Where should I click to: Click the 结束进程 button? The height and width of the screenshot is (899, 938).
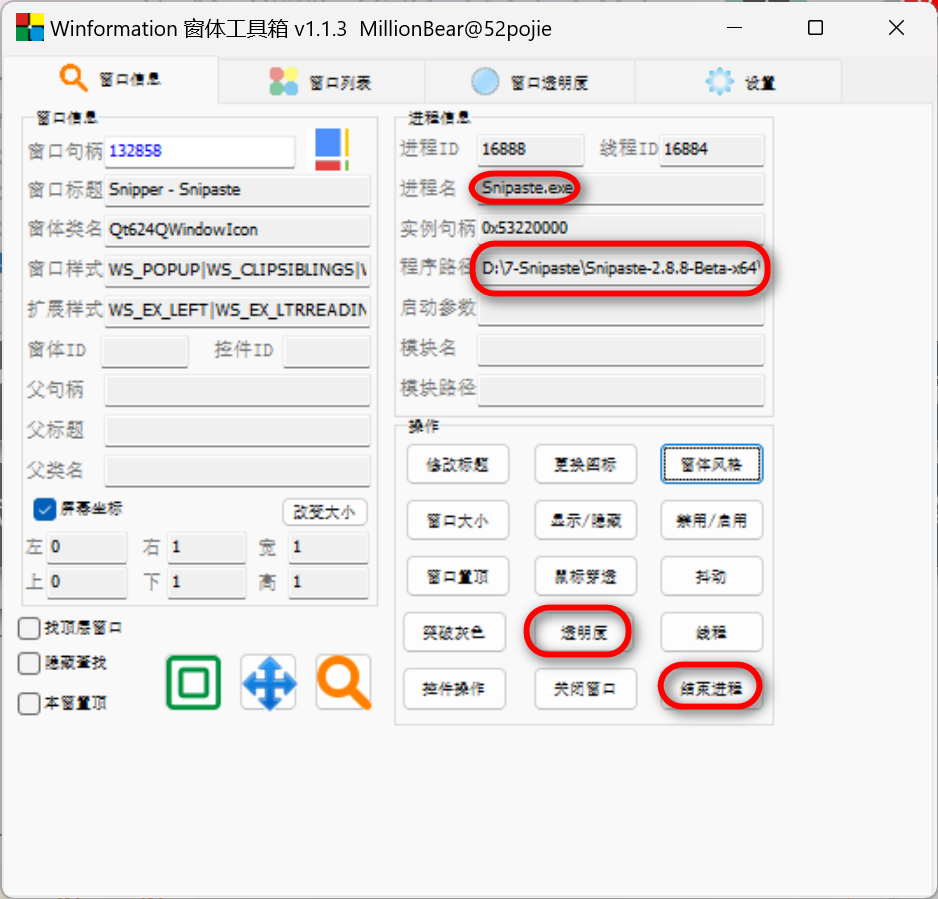click(711, 689)
